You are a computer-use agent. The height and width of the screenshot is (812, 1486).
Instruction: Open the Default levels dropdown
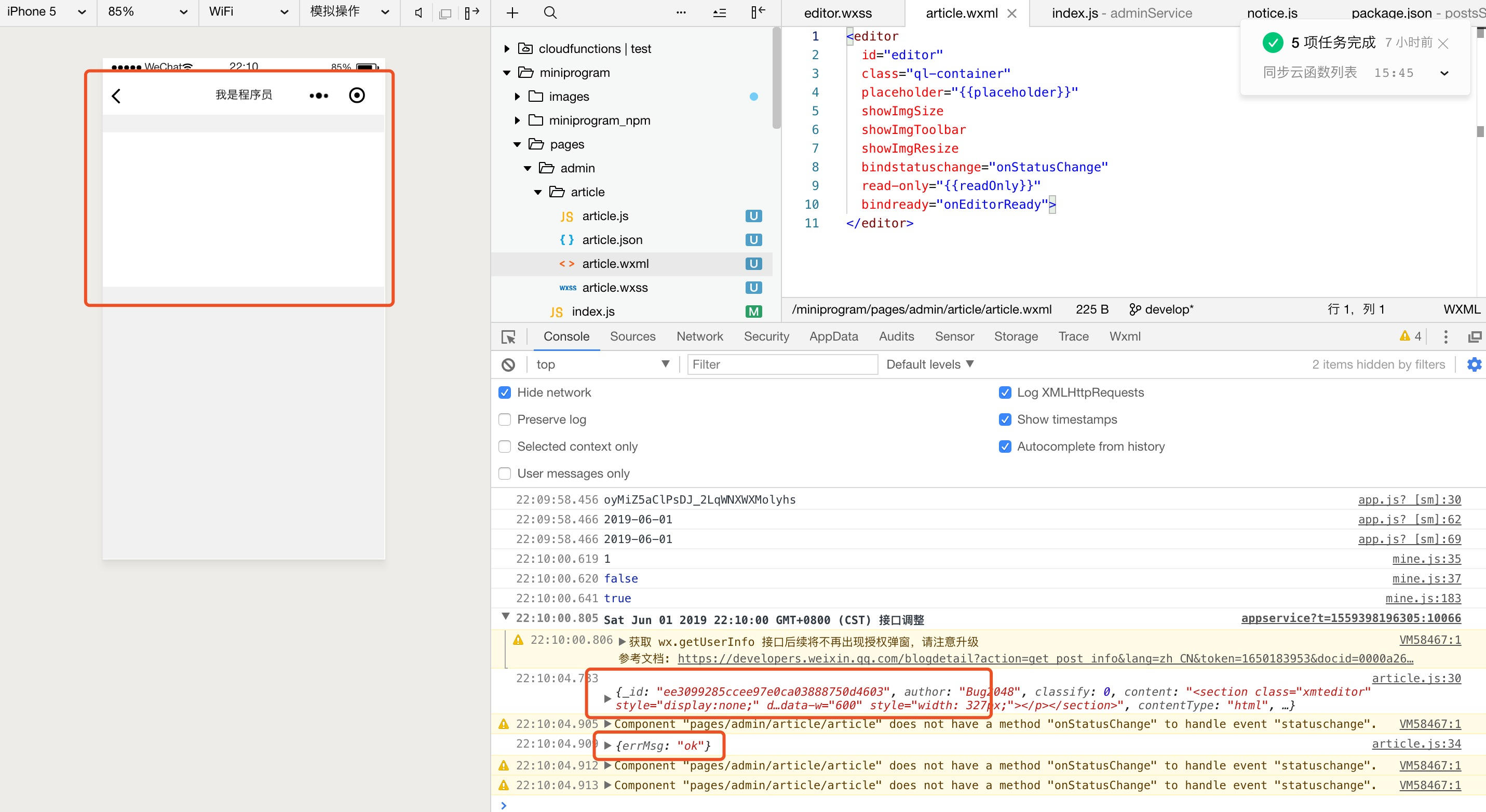click(x=930, y=364)
